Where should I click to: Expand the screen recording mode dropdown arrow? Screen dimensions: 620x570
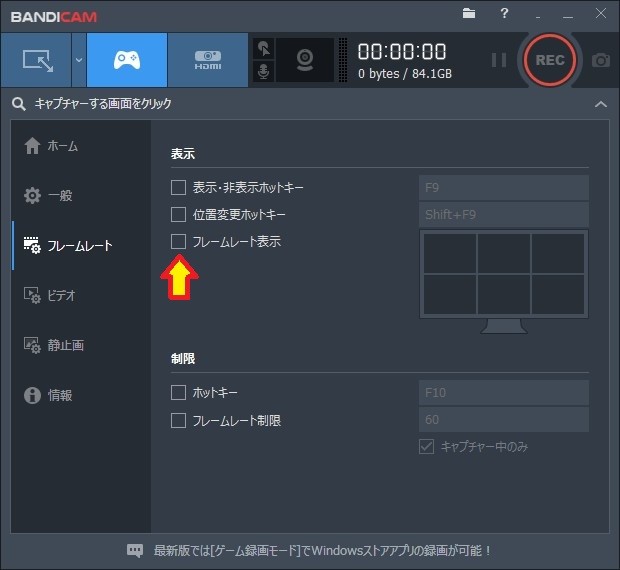(78, 60)
